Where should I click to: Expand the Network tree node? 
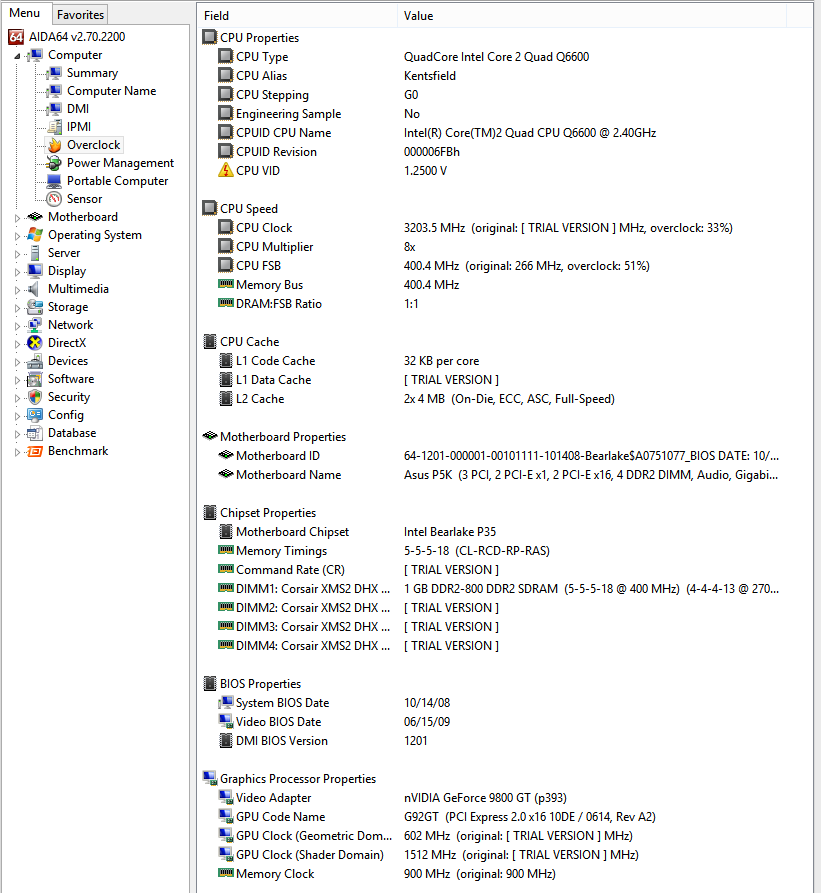pyautogui.click(x=18, y=327)
